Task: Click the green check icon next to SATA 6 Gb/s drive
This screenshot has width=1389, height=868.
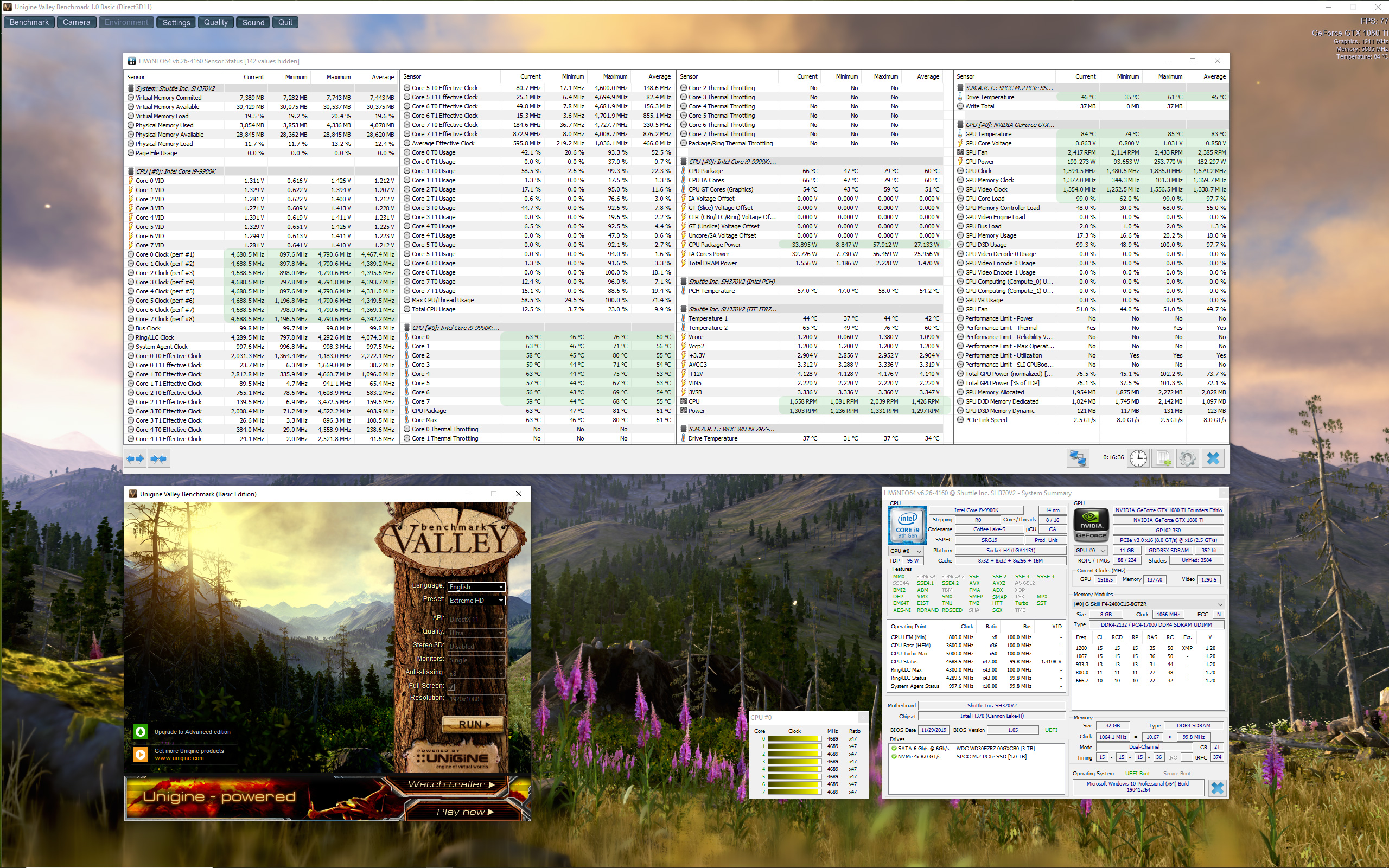Action: [894, 749]
